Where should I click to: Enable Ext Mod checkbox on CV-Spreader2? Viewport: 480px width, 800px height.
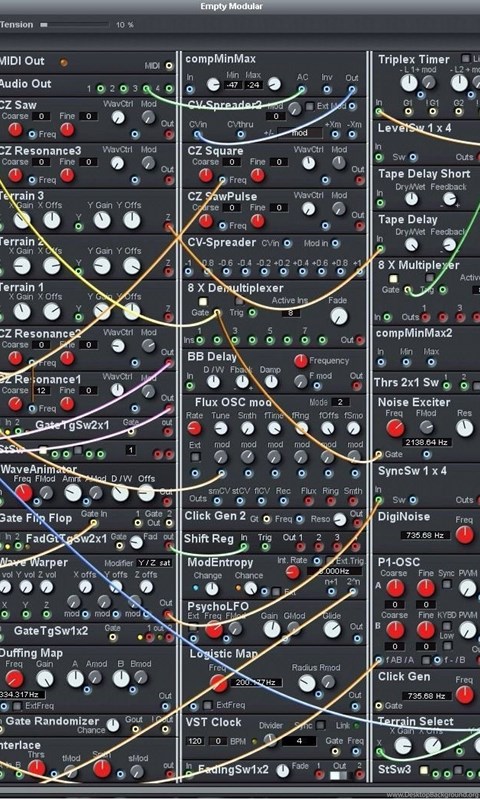click(x=310, y=107)
